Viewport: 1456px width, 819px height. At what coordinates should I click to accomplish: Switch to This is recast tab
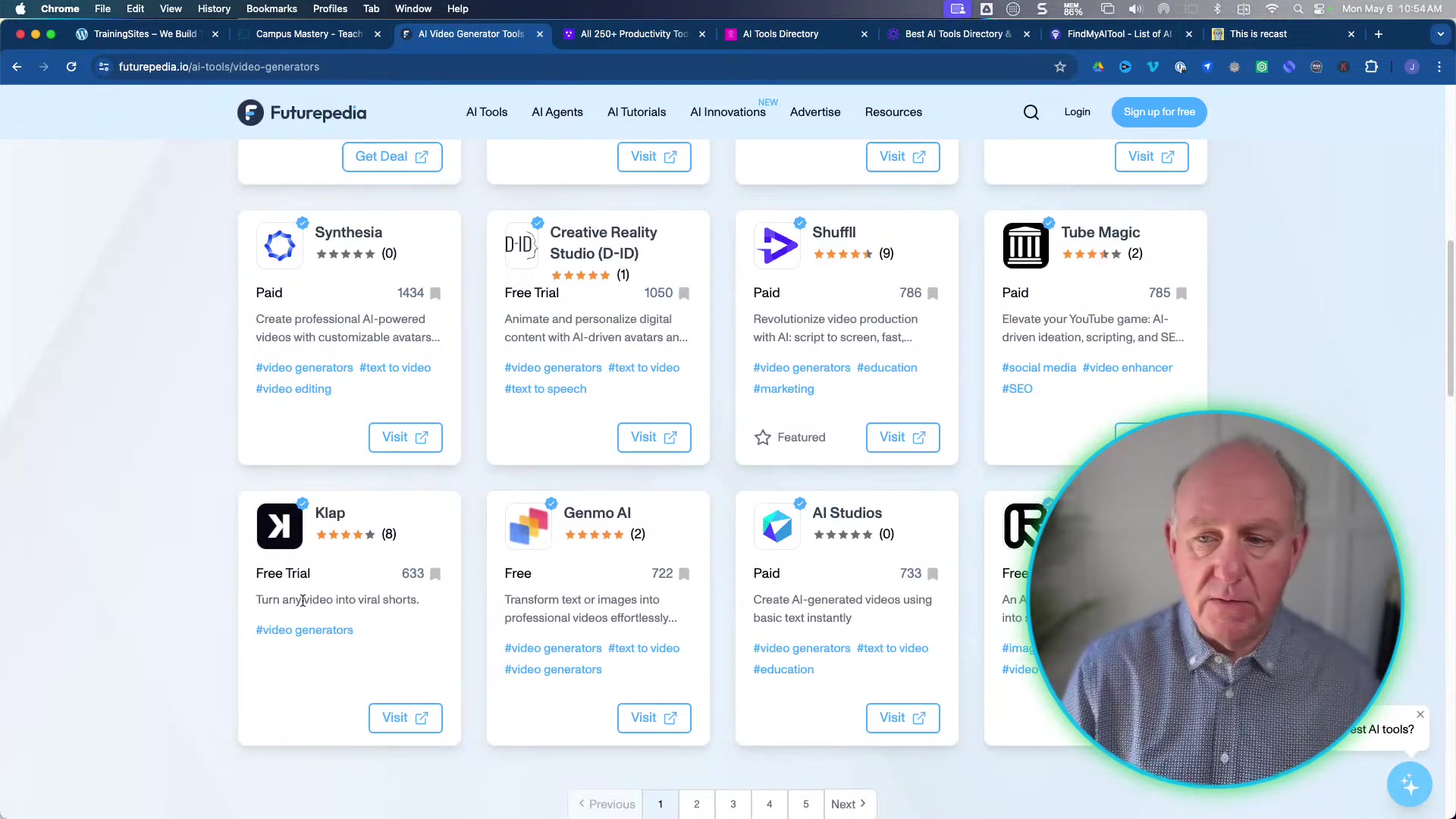1282,34
